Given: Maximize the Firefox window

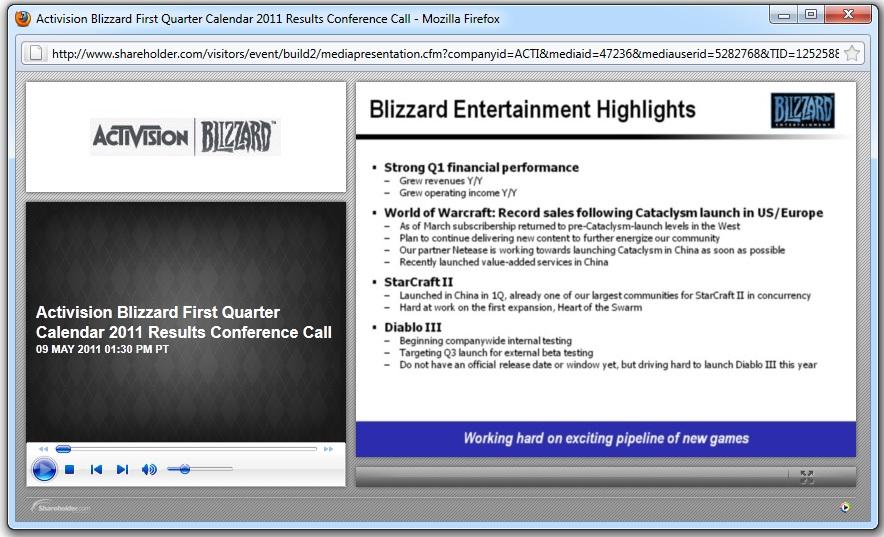Looking at the screenshot, I should point(811,15).
